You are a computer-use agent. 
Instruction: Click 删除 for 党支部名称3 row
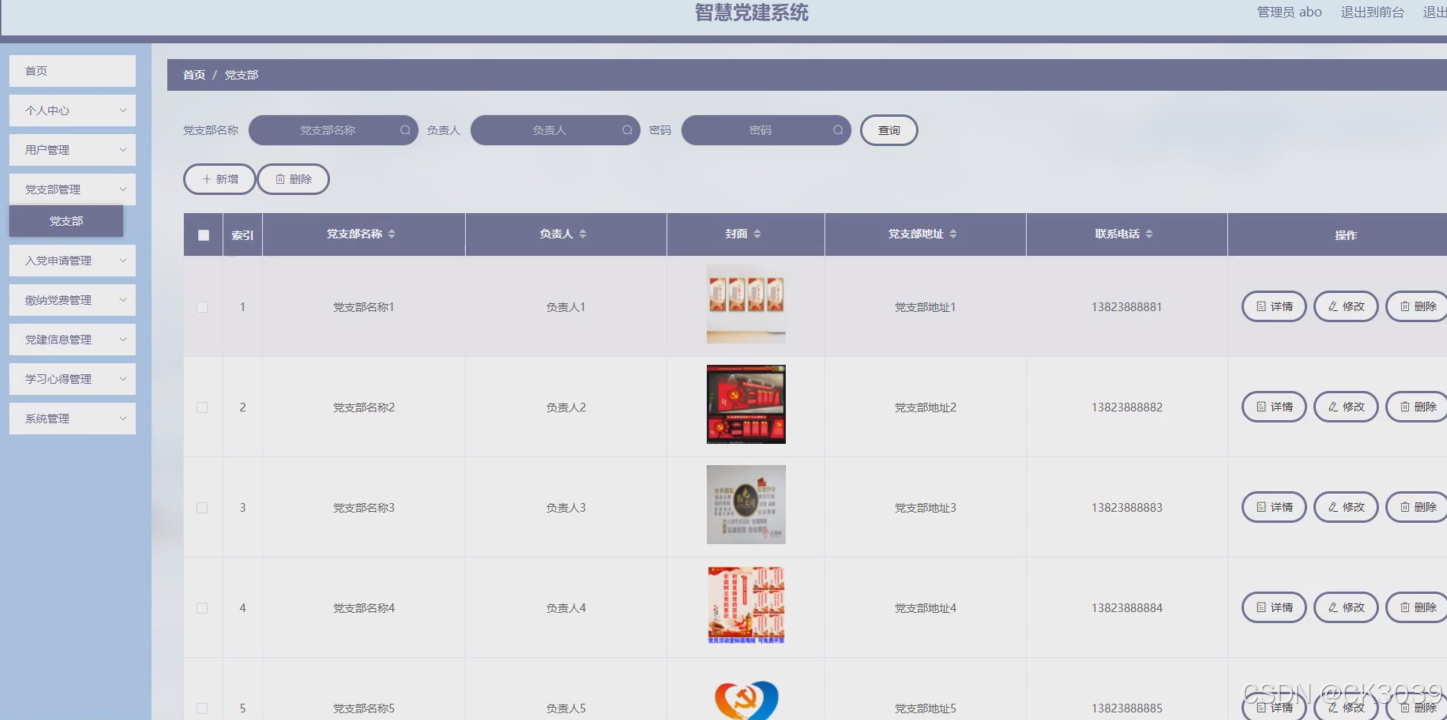click(1417, 507)
